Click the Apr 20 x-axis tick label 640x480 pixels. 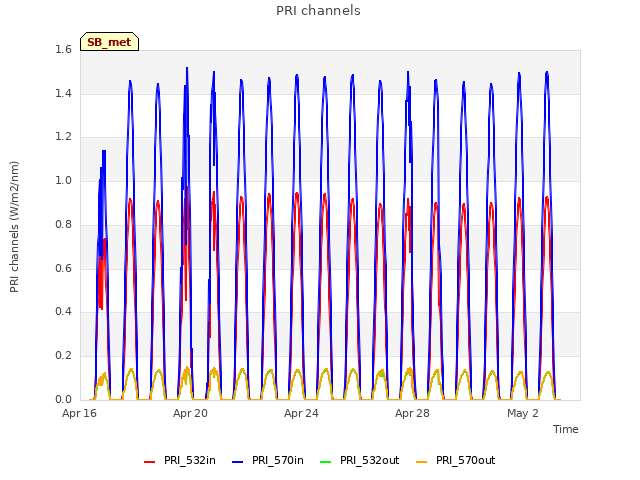(x=190, y=413)
